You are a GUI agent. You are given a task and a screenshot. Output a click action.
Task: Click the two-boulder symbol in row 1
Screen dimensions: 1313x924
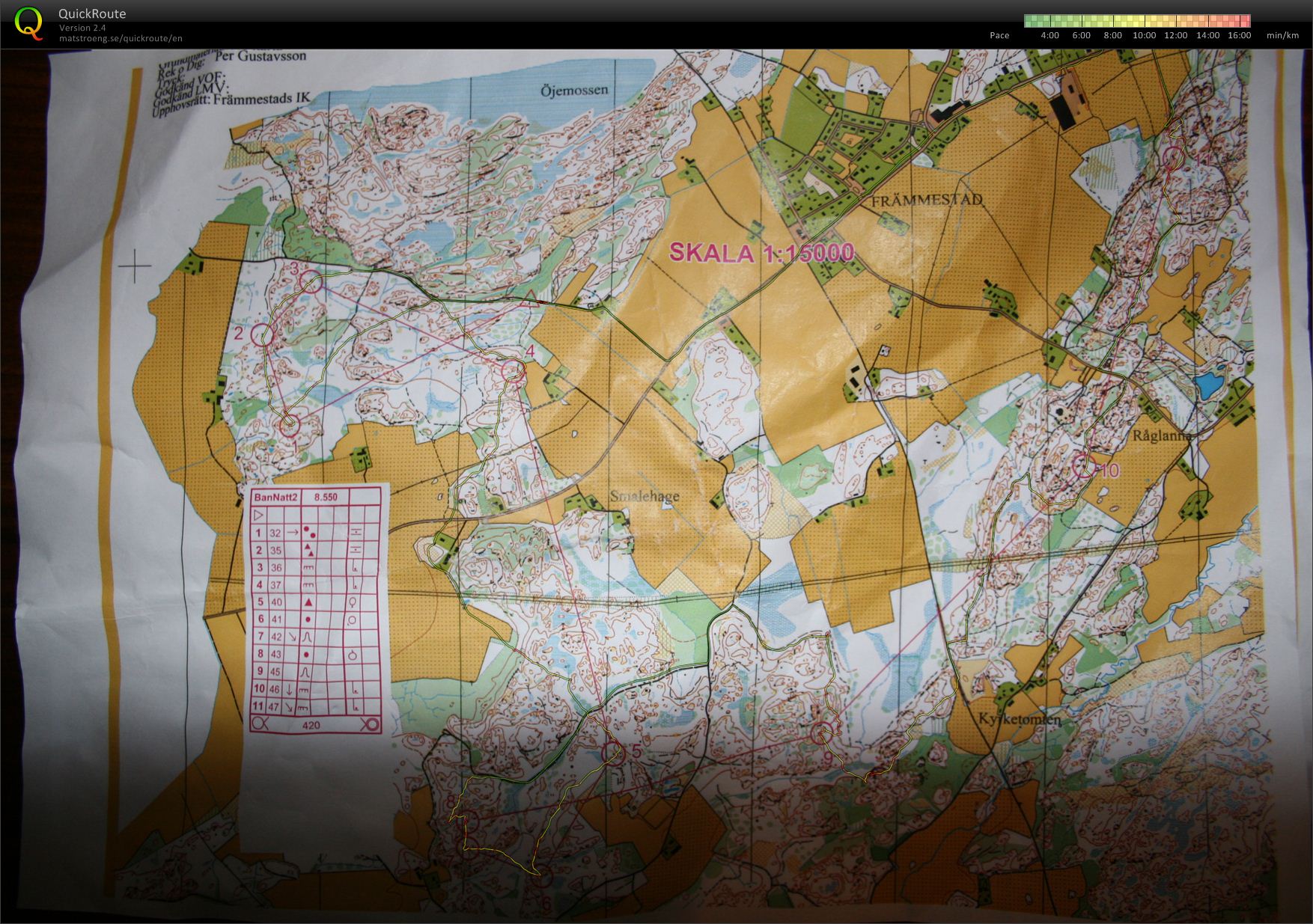click(308, 531)
